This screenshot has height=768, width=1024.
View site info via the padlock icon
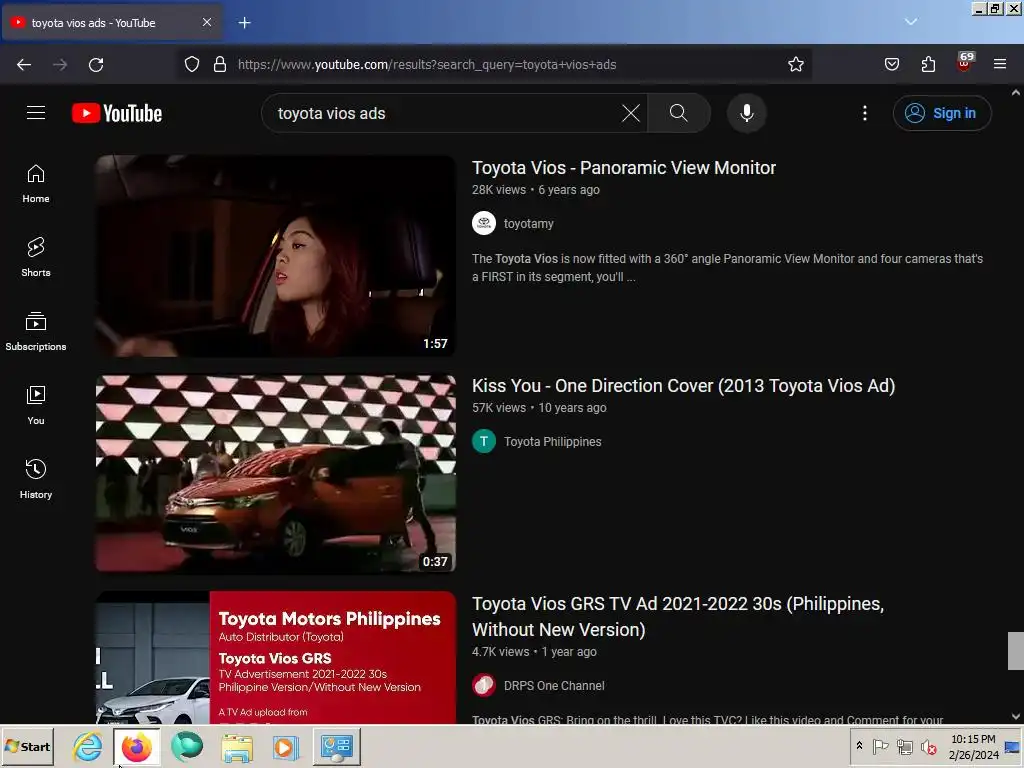pos(220,64)
